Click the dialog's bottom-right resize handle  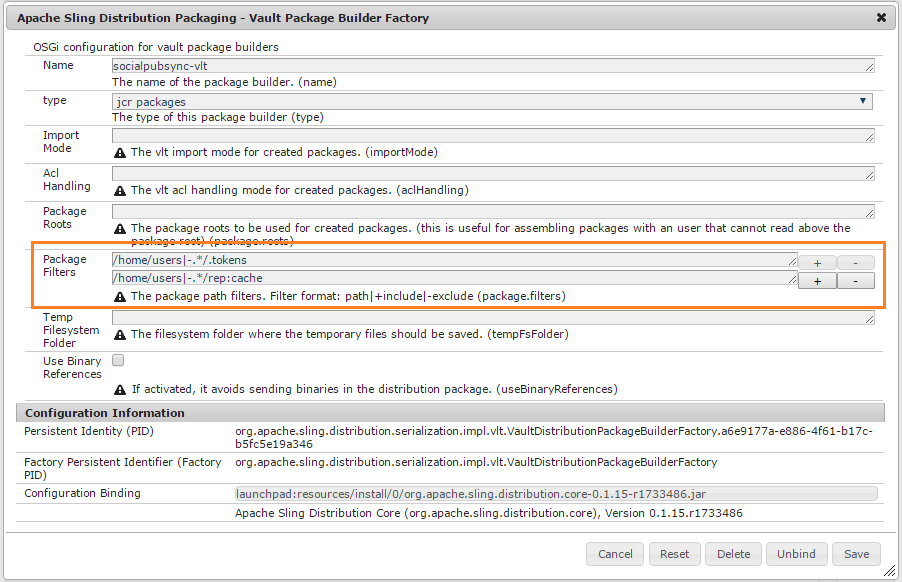click(889, 570)
